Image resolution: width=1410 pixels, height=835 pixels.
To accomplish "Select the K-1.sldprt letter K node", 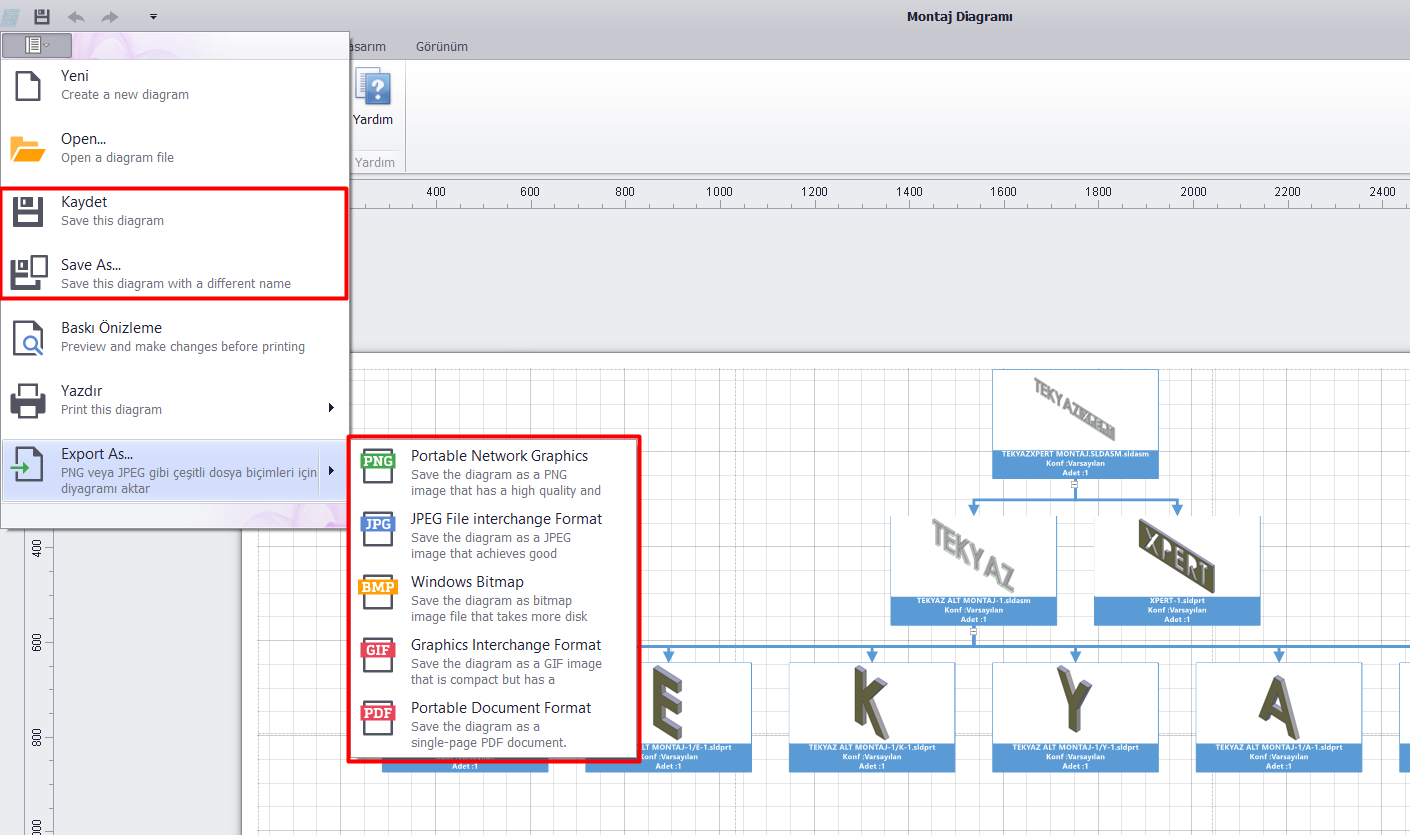I will pyautogui.click(x=872, y=717).
